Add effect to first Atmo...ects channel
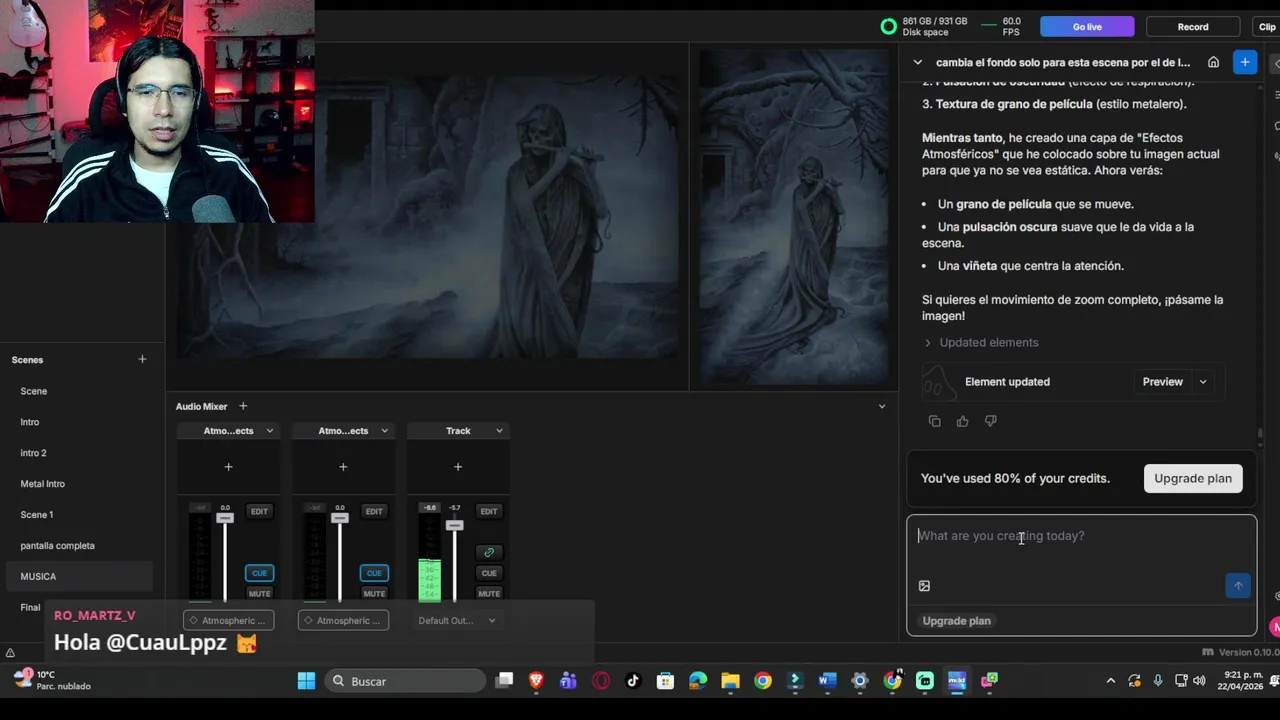This screenshot has width=1280, height=720. point(228,467)
